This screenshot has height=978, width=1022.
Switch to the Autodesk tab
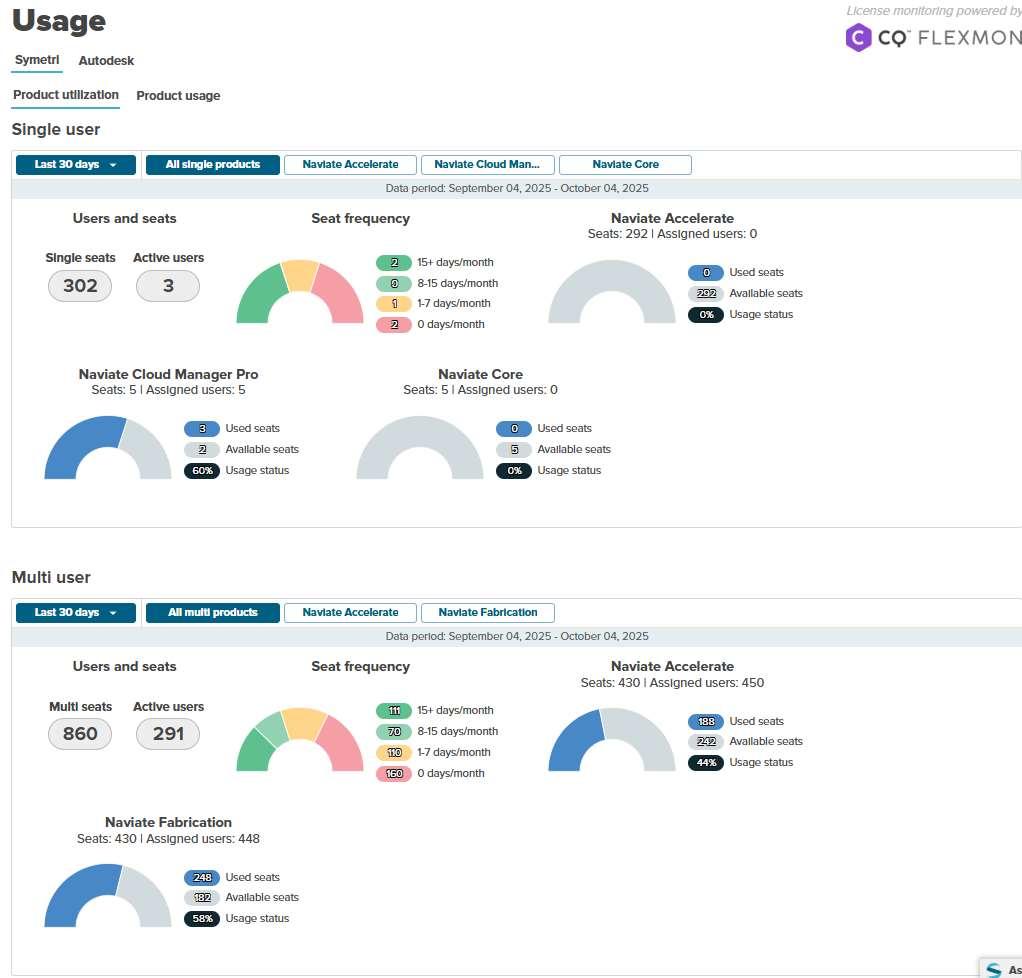pyautogui.click(x=106, y=61)
